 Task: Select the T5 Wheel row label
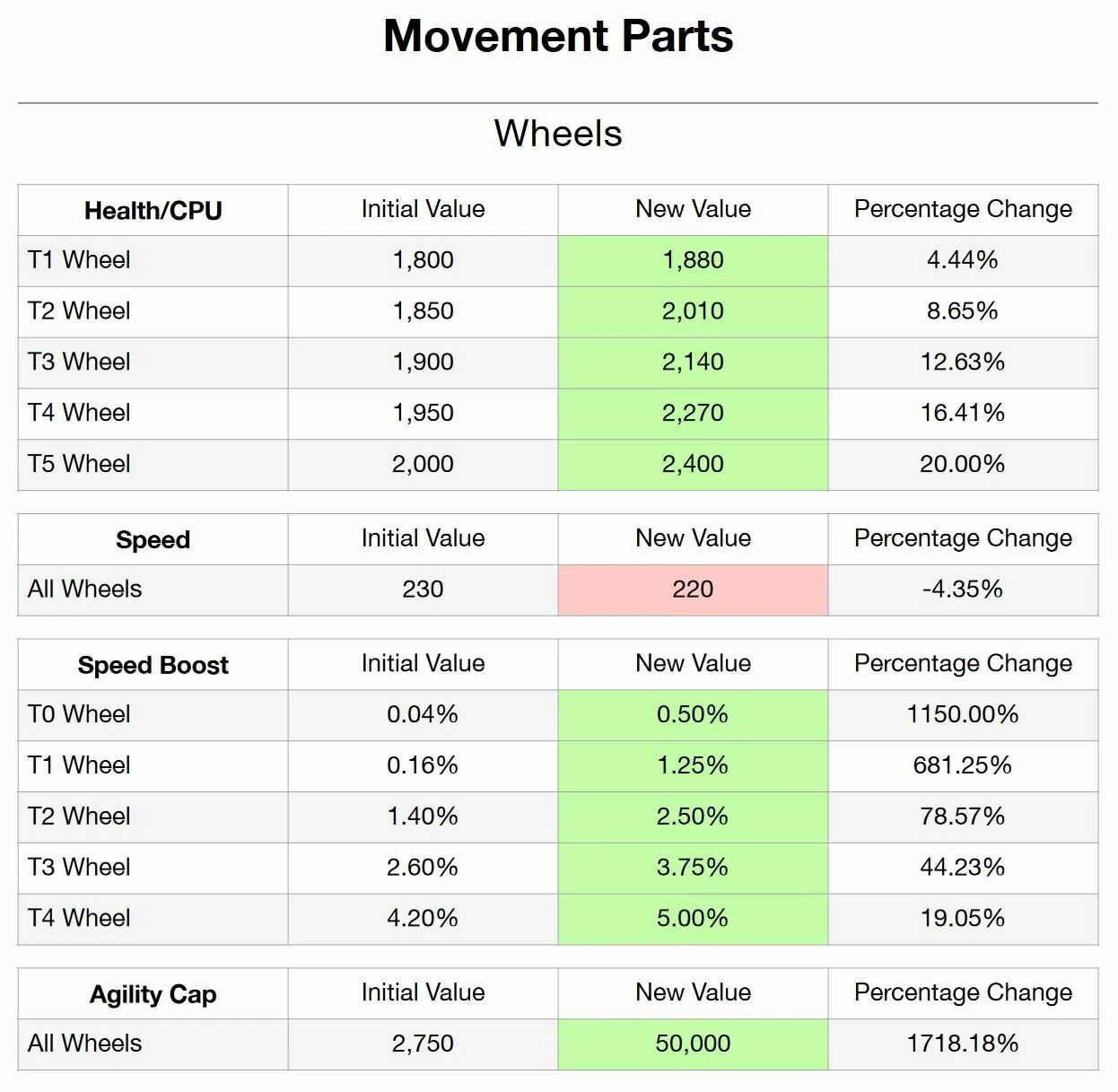79,464
